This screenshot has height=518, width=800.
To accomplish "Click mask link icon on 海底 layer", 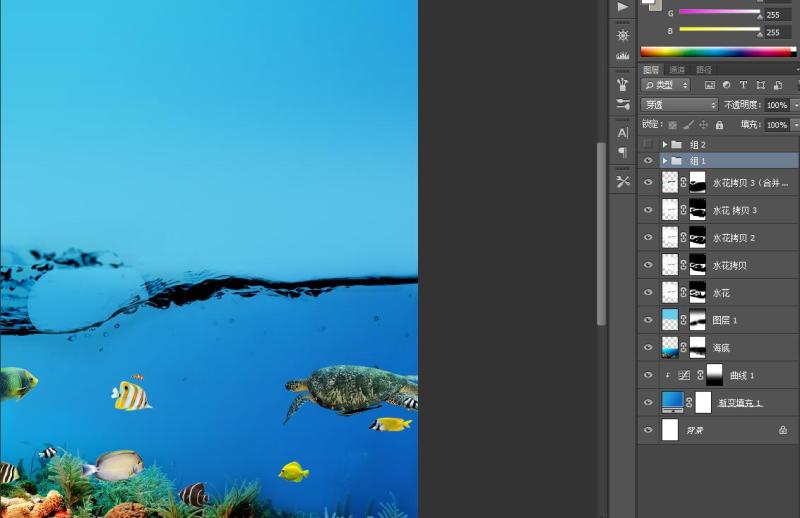I will (684, 348).
